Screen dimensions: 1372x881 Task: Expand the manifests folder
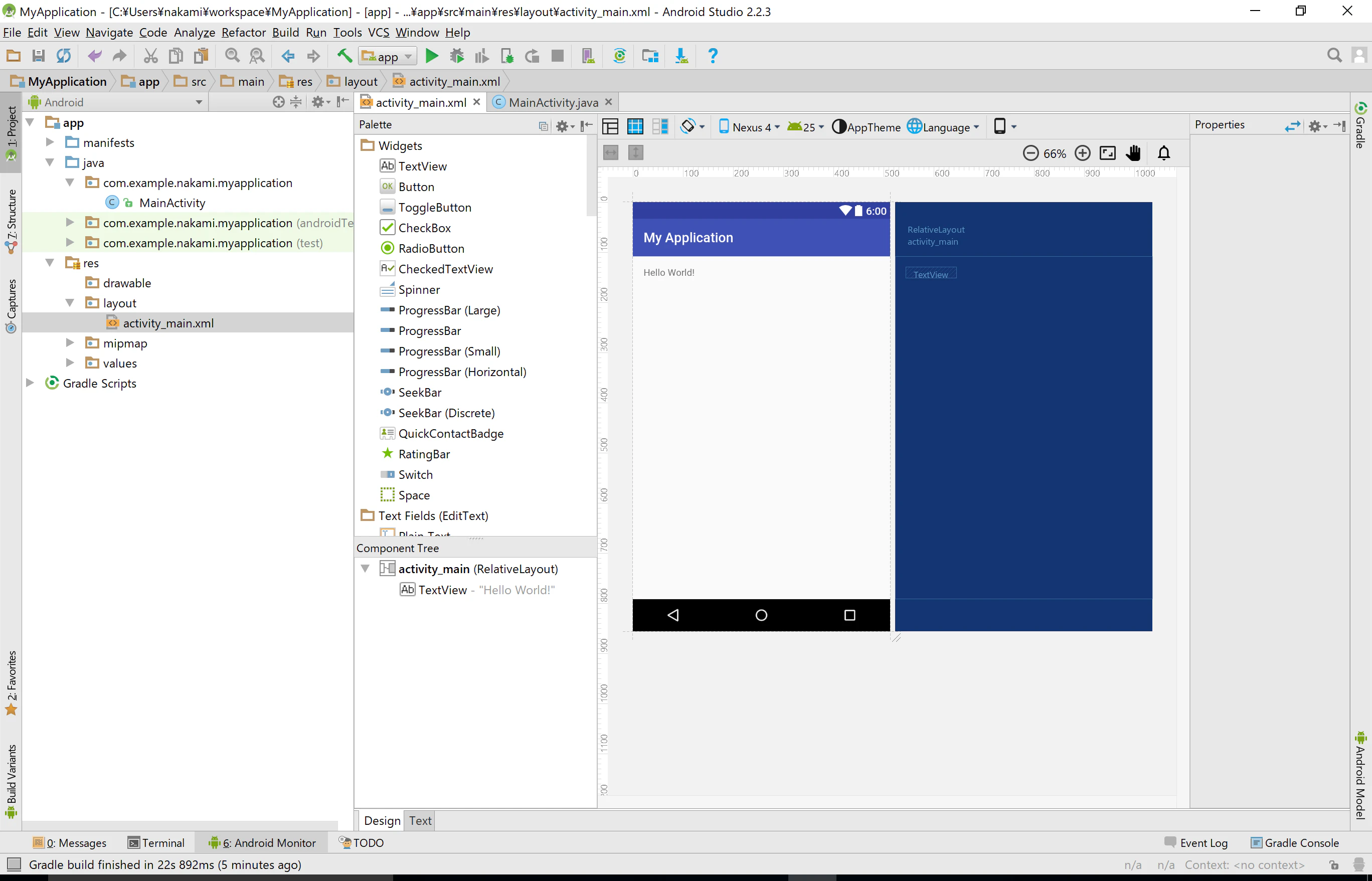[x=50, y=142]
